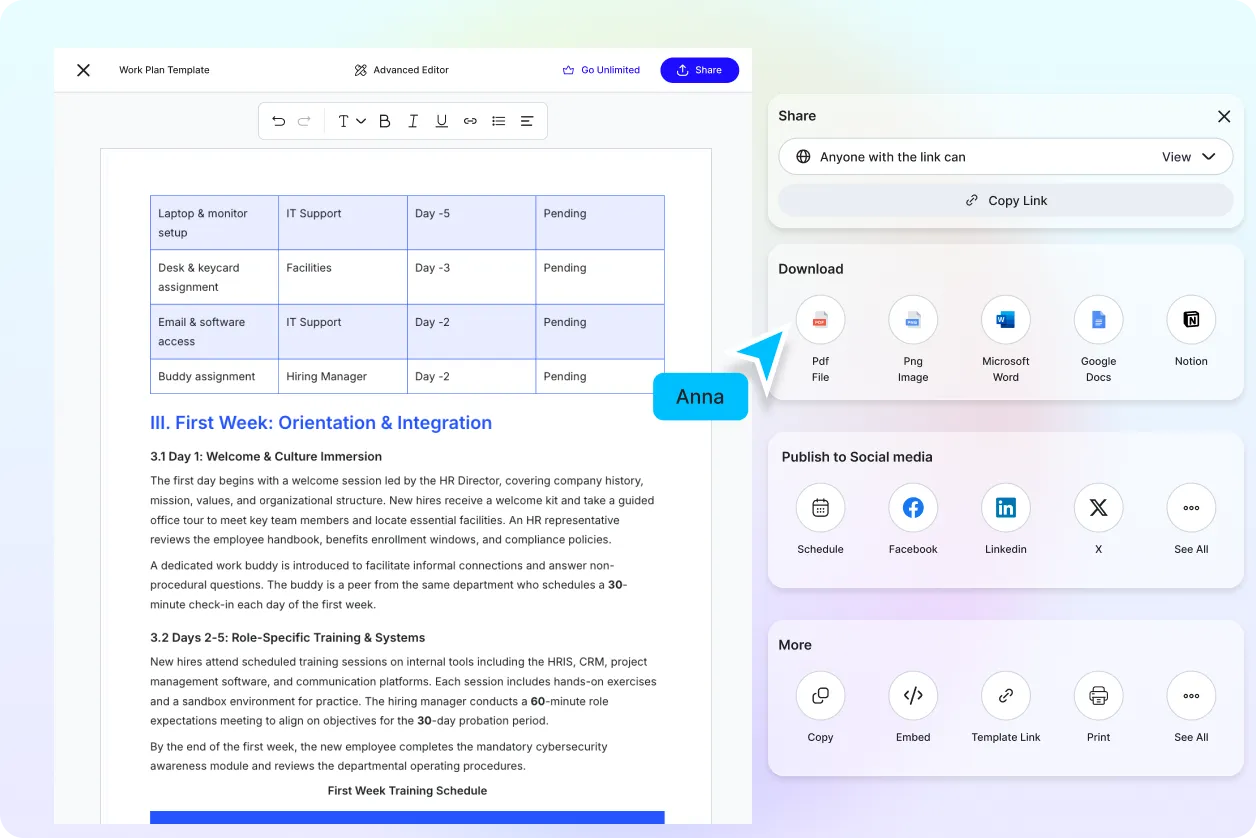The height and width of the screenshot is (838, 1256).
Task: Open the Advanced Editor
Action: (x=401, y=70)
